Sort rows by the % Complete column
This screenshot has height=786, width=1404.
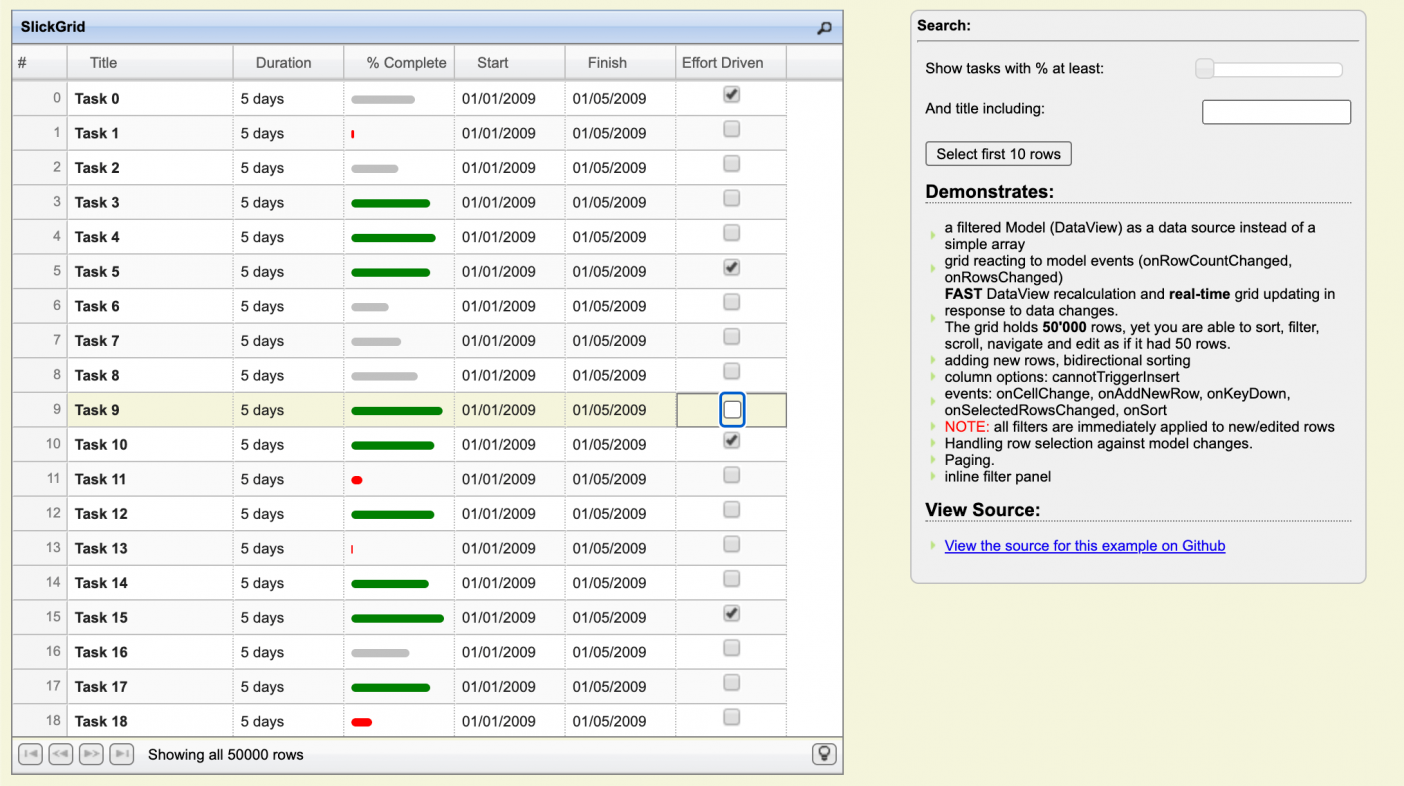401,62
